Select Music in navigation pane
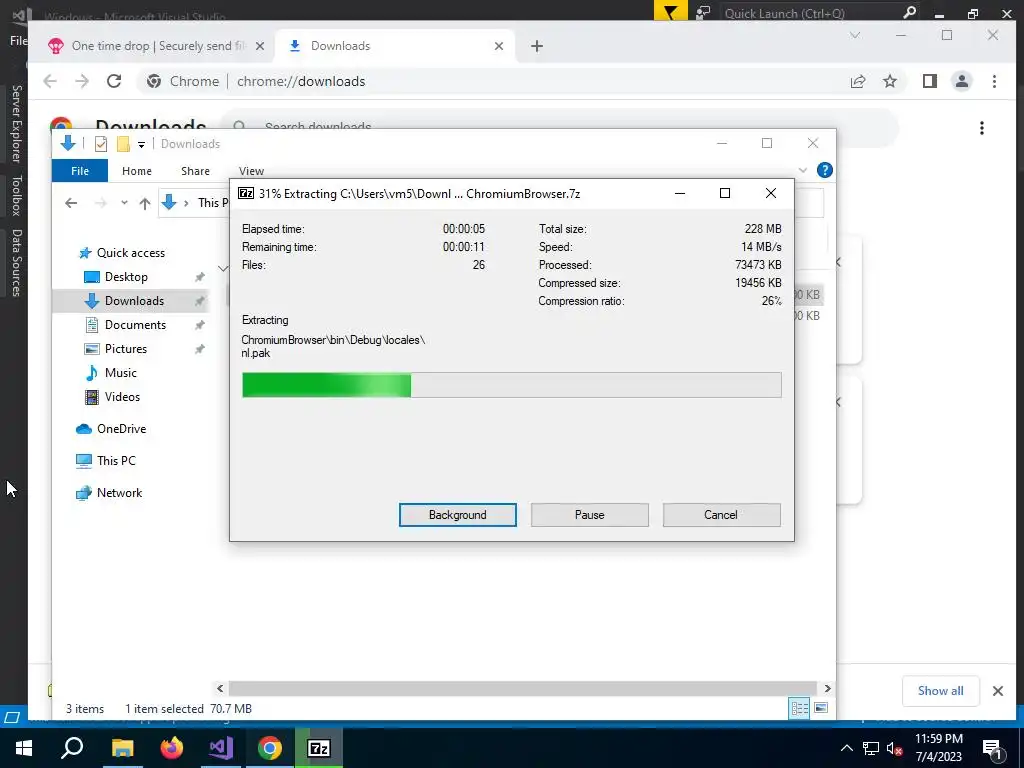This screenshot has height=768, width=1024. coord(120,373)
